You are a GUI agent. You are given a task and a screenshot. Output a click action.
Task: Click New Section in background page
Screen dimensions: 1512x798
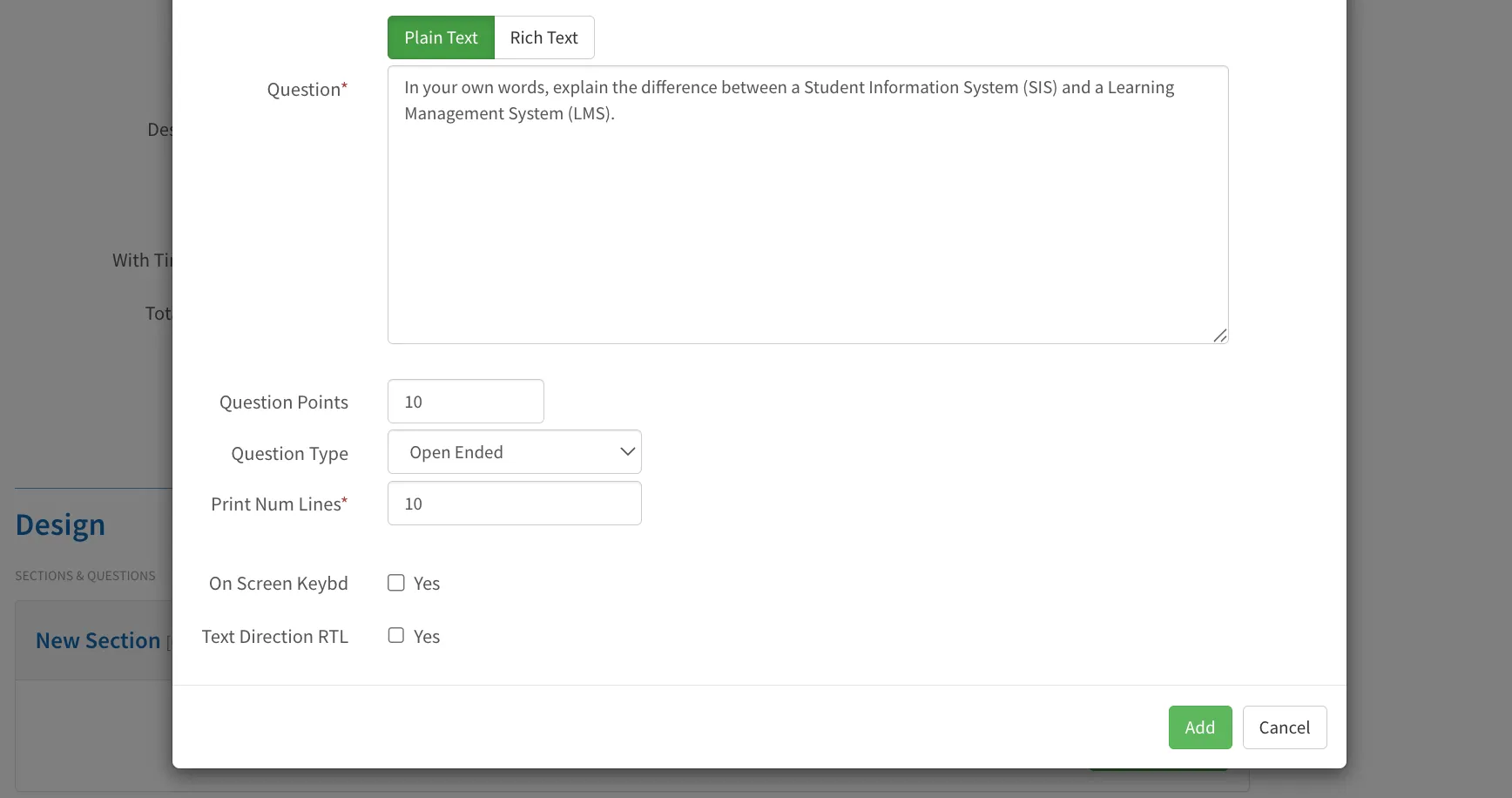pos(98,641)
